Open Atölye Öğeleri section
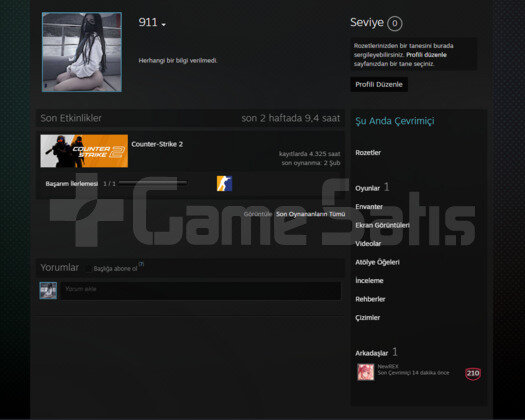 tap(377, 262)
